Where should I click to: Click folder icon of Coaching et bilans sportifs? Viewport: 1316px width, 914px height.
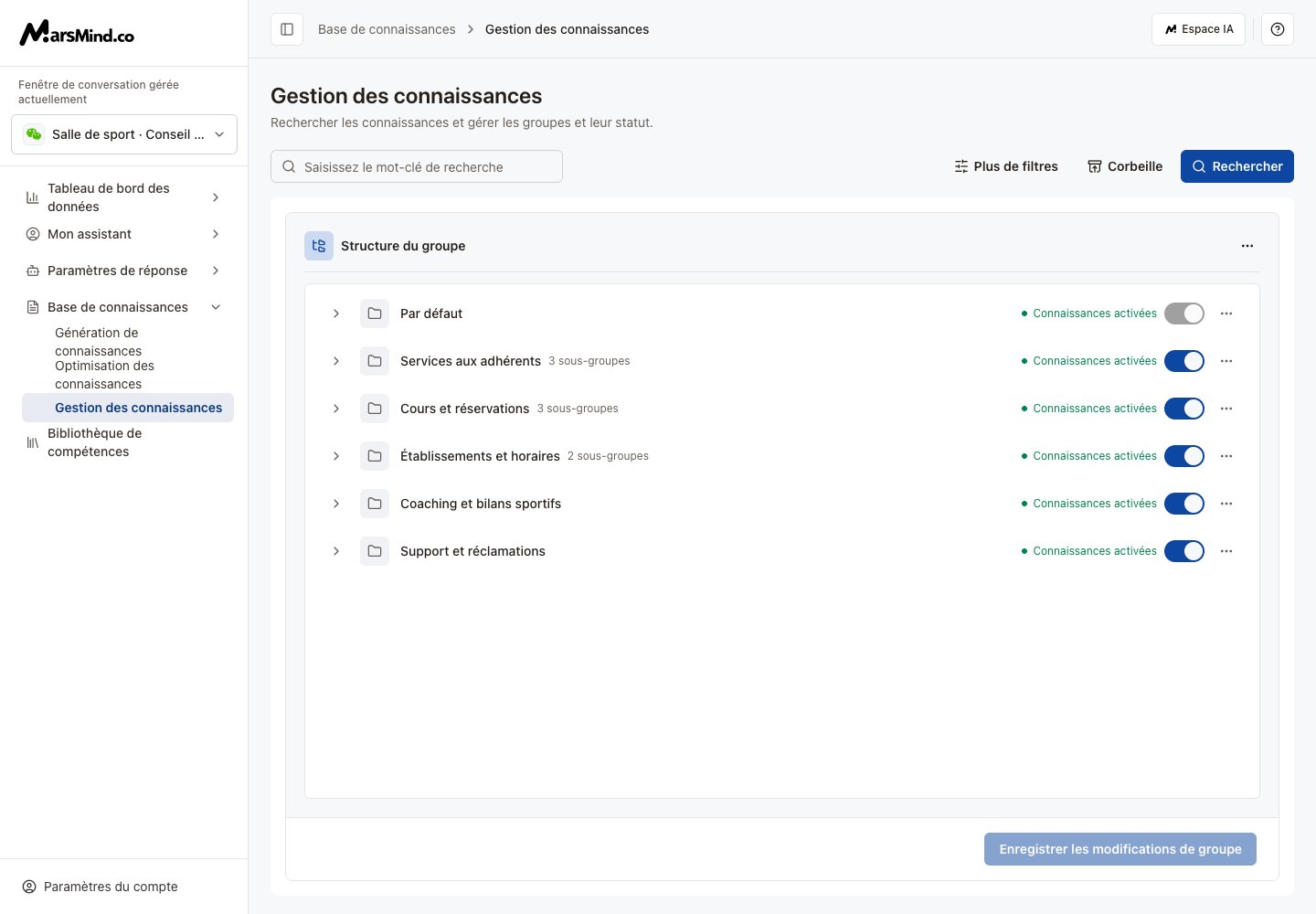point(375,504)
